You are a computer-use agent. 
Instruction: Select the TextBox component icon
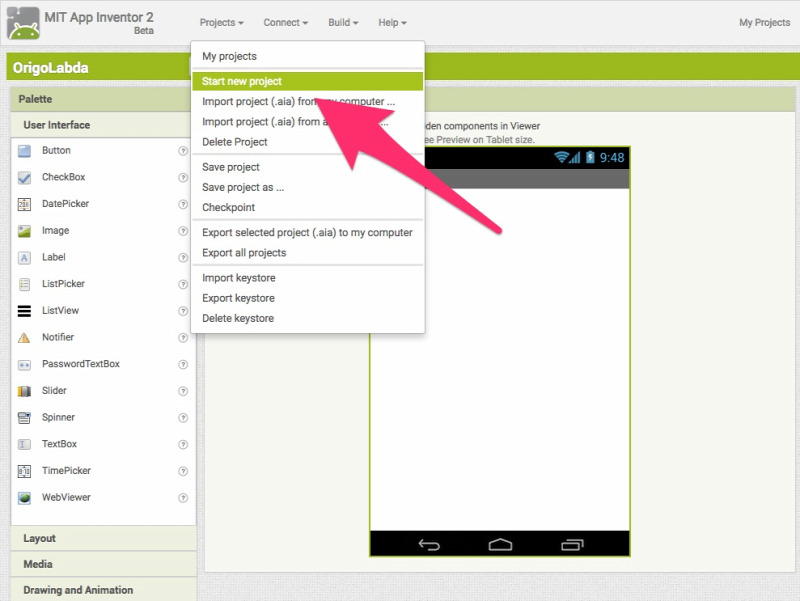tap(24, 444)
